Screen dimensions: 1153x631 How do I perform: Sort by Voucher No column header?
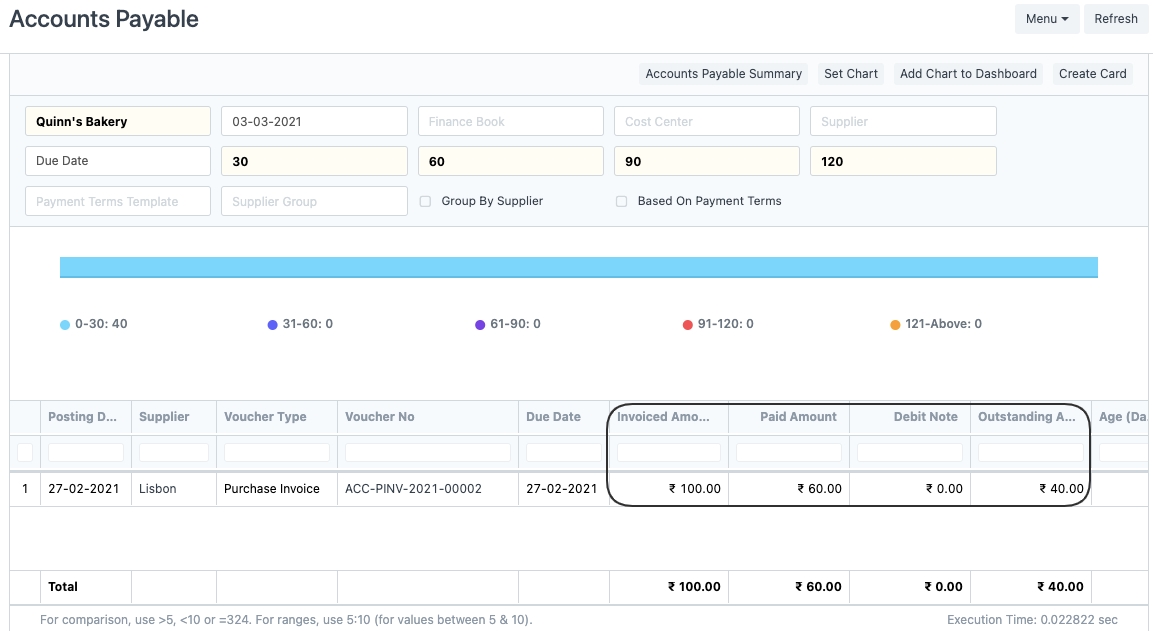coord(380,417)
